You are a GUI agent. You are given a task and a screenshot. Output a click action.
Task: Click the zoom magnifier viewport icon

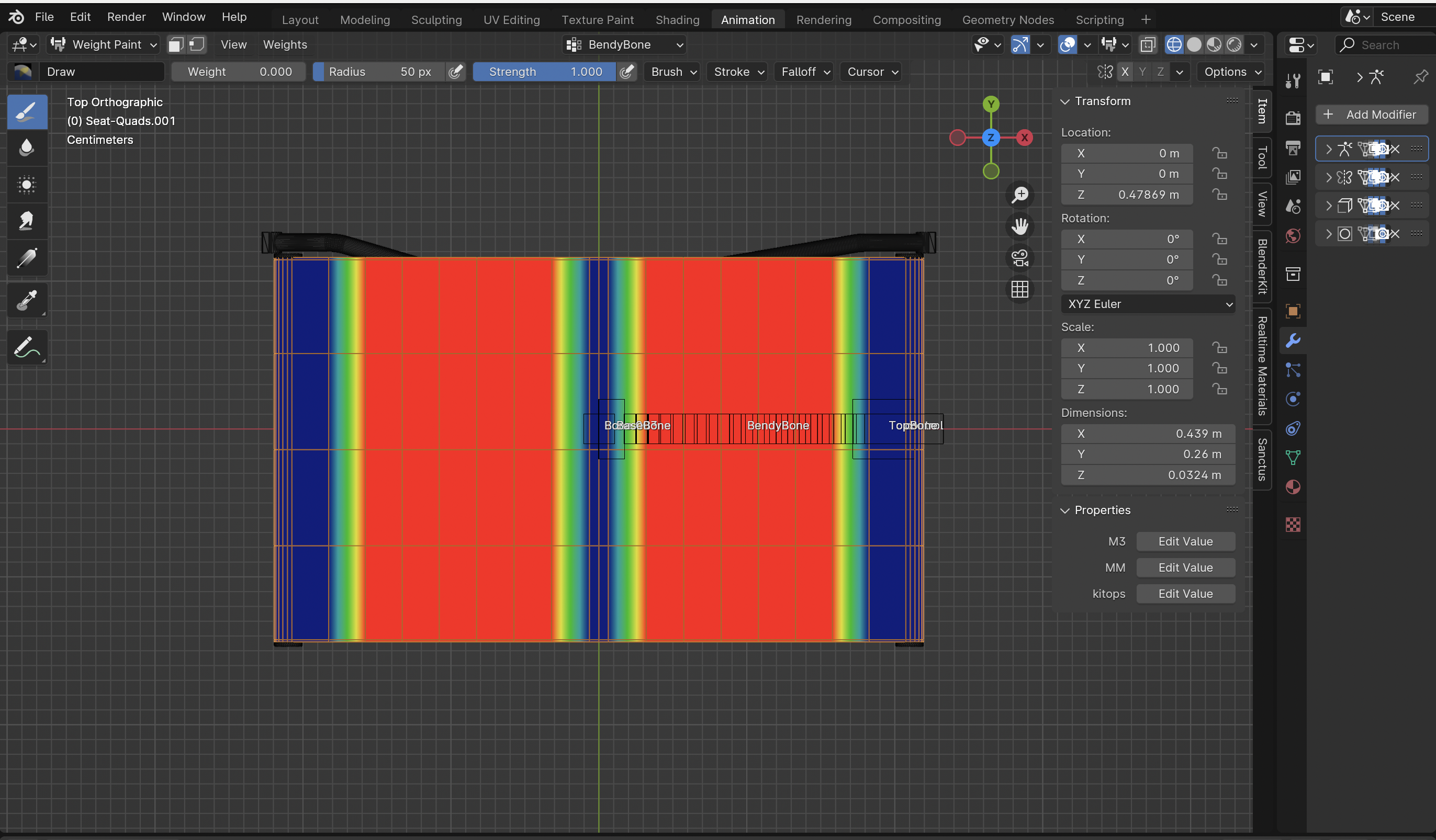coord(1019,195)
